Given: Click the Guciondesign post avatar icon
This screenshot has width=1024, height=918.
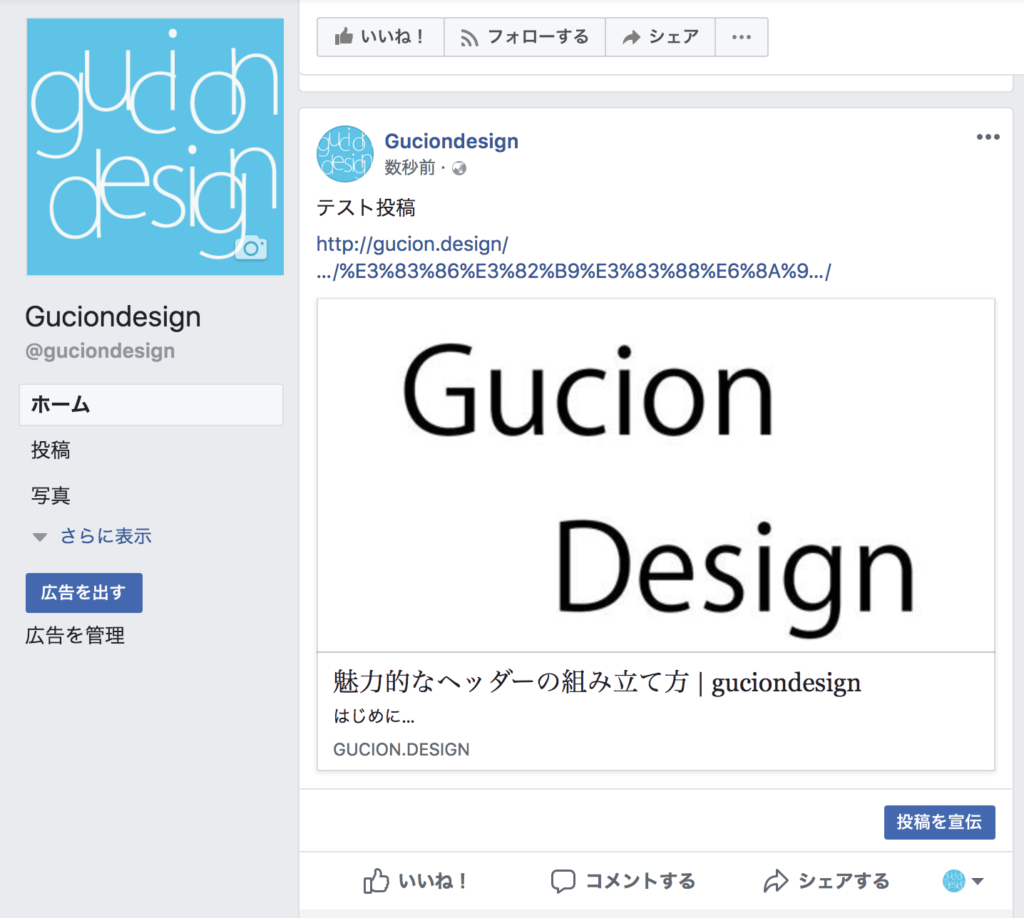Looking at the screenshot, I should pos(345,154).
